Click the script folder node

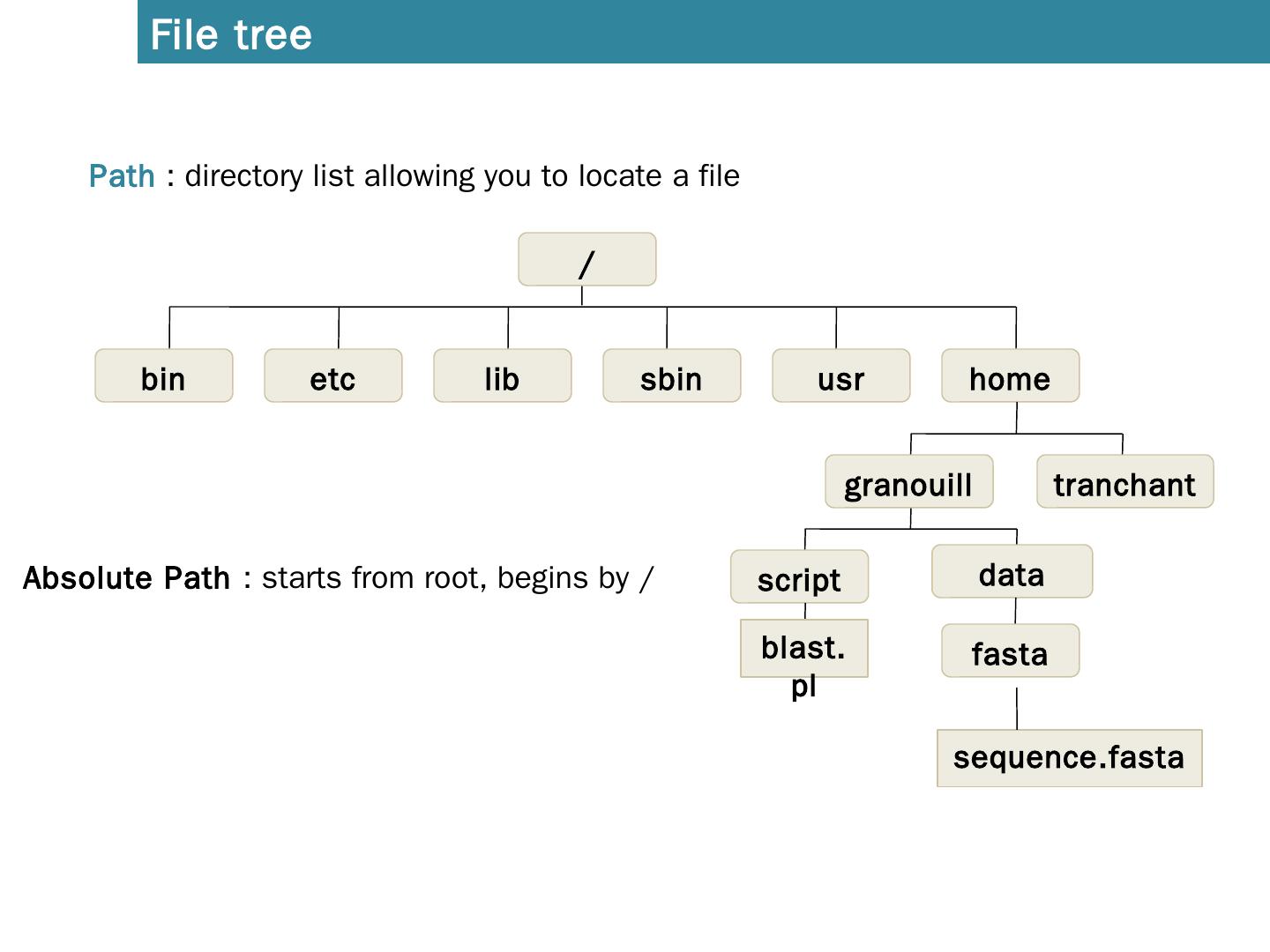[800, 577]
